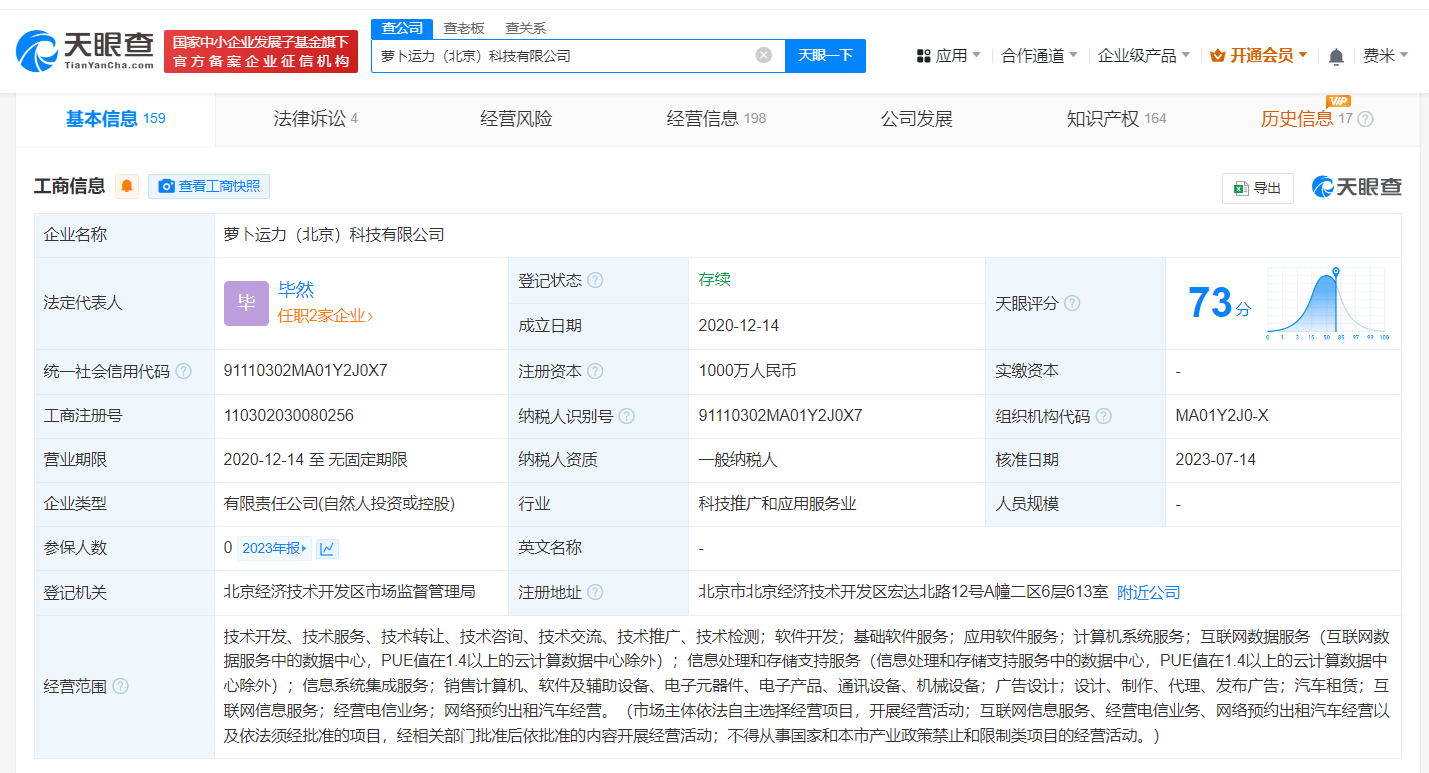
Task: Click the alert bell beside 工商信息
Action: pyautogui.click(x=126, y=186)
